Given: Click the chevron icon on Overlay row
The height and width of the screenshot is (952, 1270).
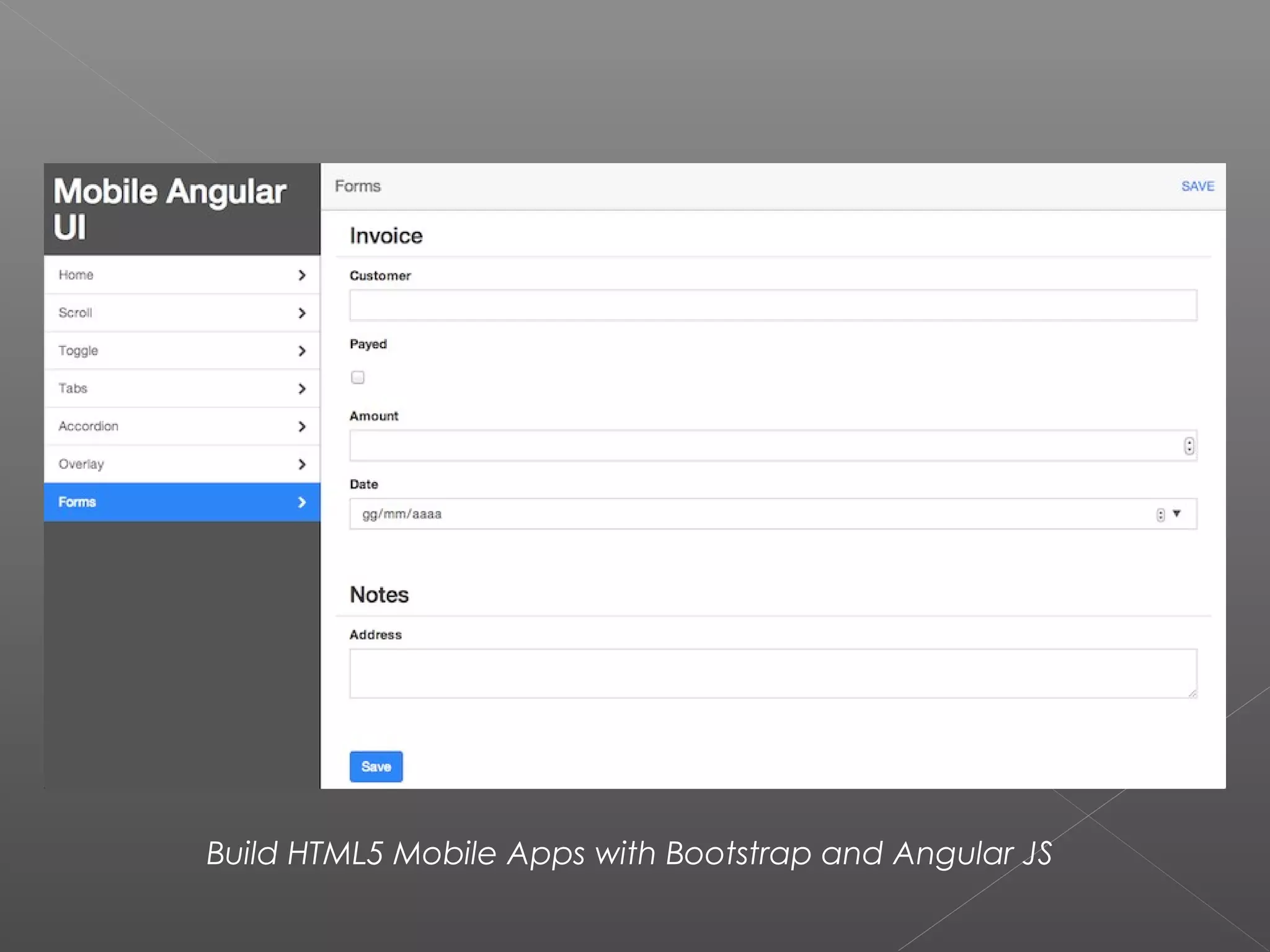Looking at the screenshot, I should pyautogui.click(x=302, y=464).
